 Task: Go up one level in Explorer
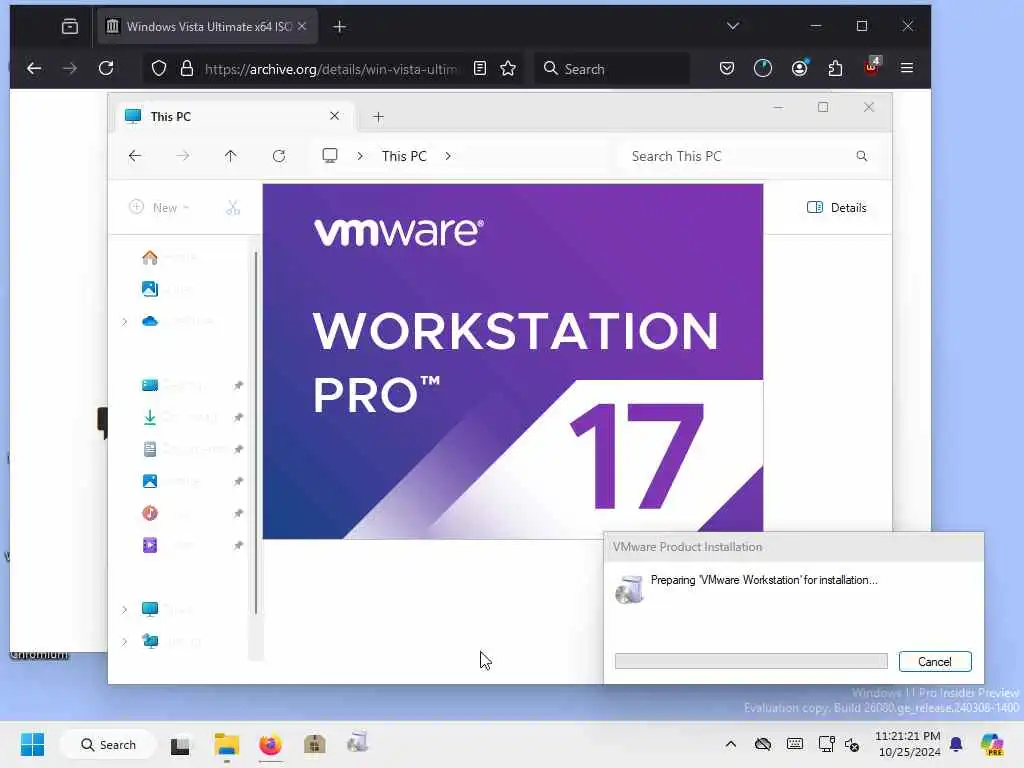coord(231,155)
